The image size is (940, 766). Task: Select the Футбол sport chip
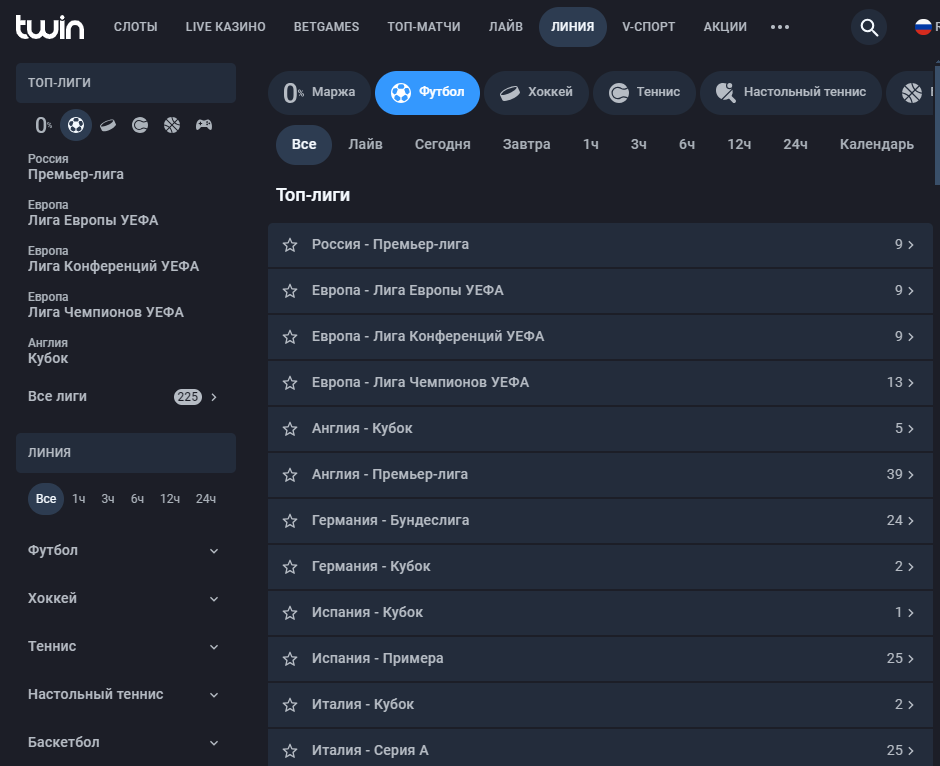point(427,93)
